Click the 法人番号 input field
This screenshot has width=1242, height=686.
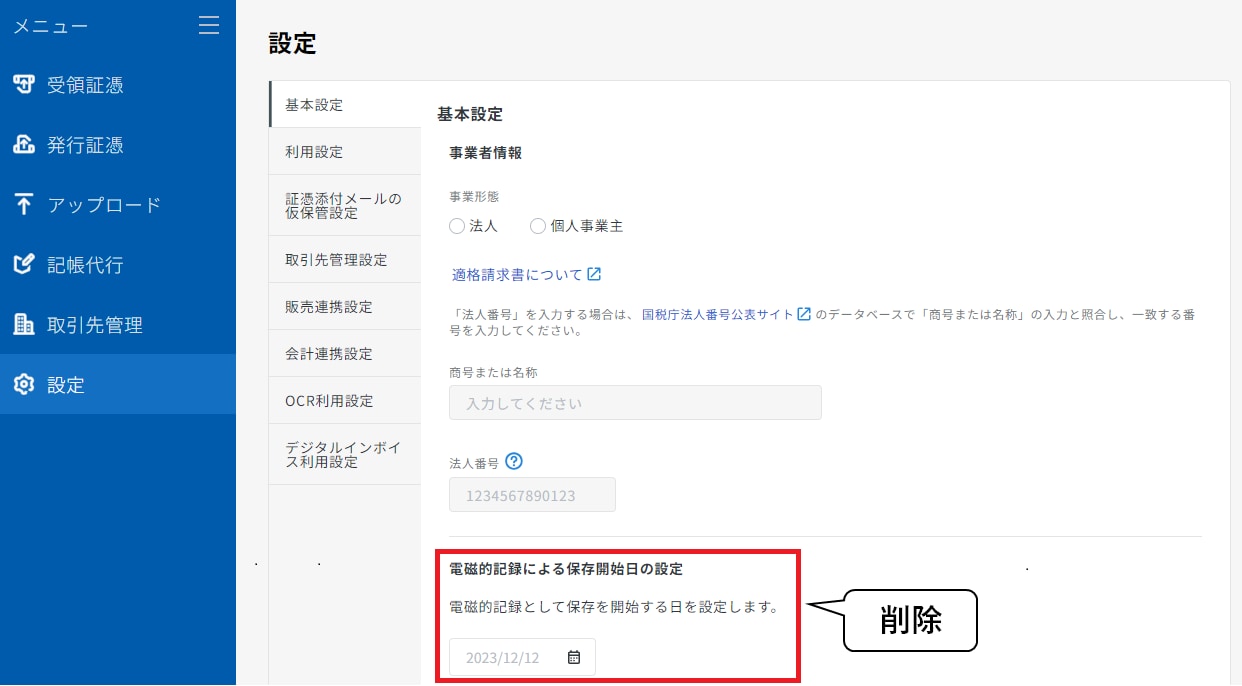pyautogui.click(x=532, y=495)
